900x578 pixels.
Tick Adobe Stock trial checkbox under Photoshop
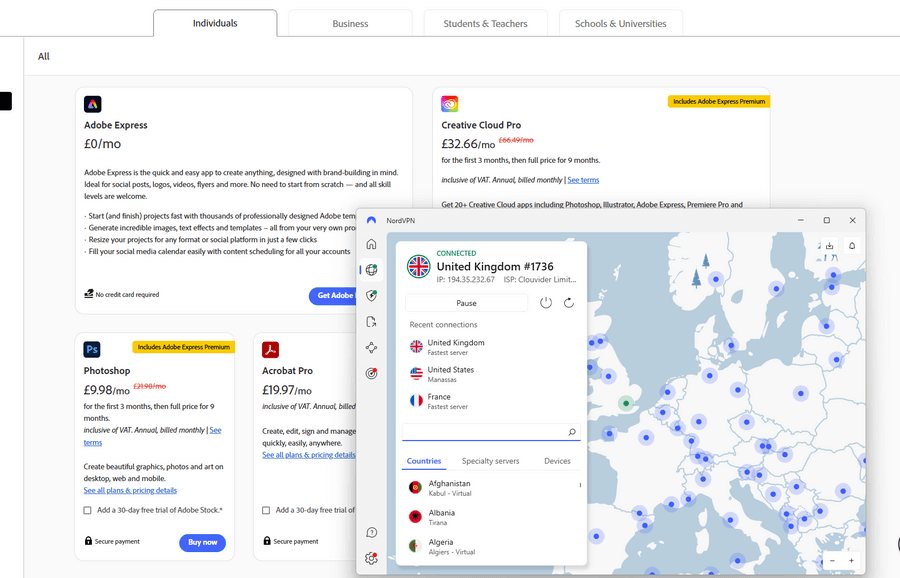click(87, 510)
